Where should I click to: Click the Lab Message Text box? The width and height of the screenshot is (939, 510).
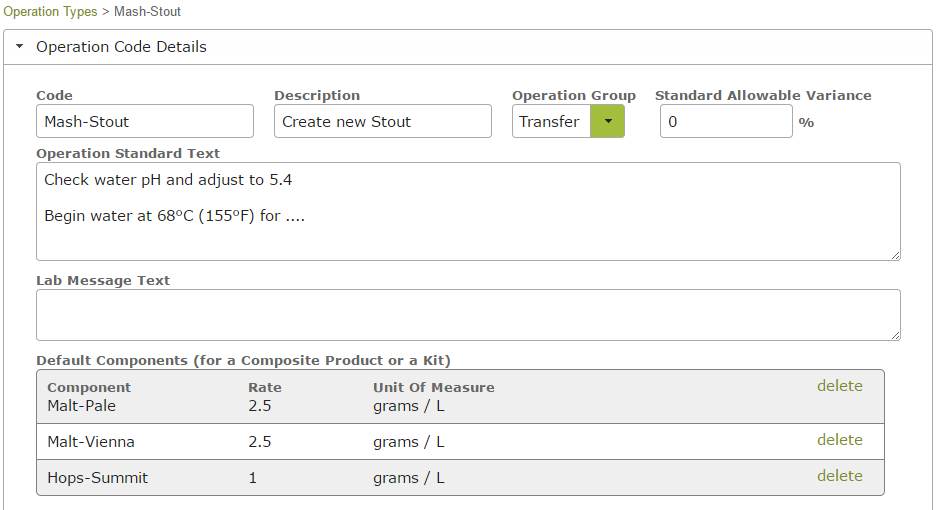point(468,315)
